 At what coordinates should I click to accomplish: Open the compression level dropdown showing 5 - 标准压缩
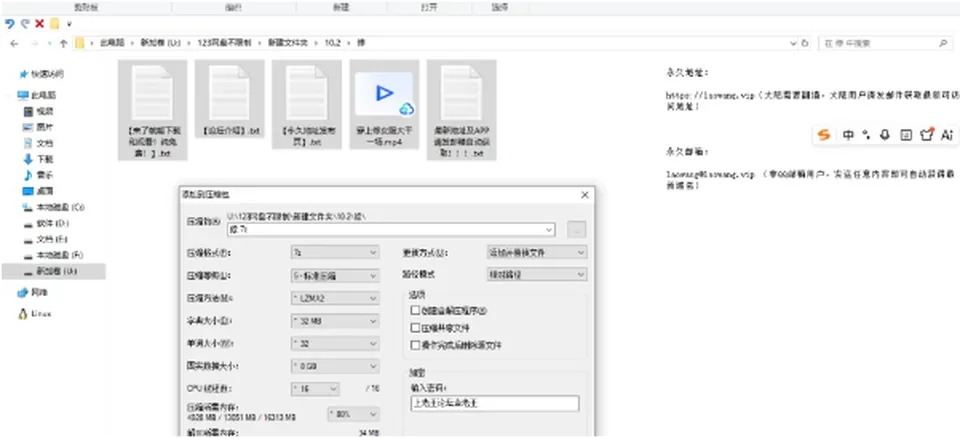tap(335, 276)
